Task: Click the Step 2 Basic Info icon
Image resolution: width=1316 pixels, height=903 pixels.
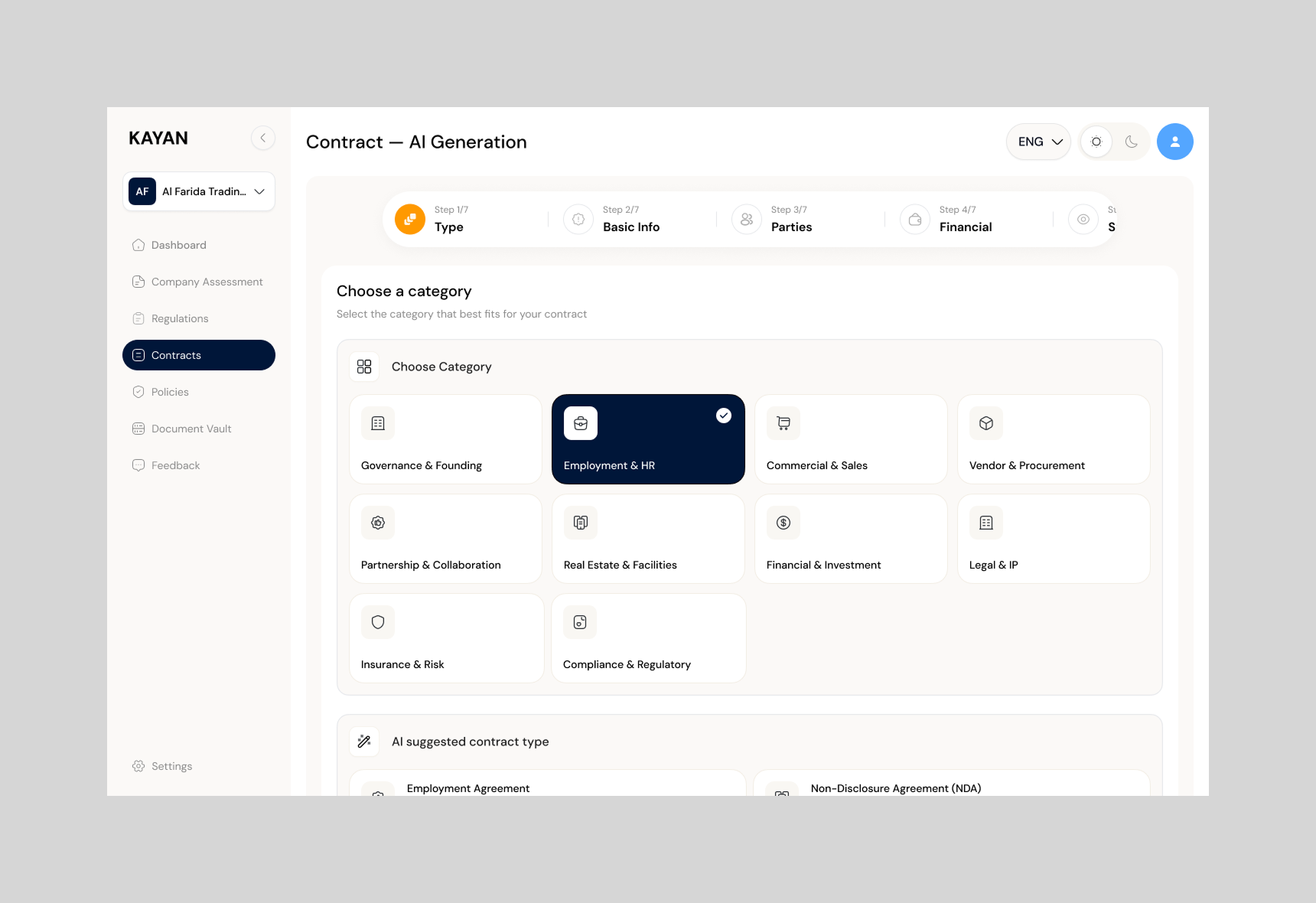Action: (578, 219)
